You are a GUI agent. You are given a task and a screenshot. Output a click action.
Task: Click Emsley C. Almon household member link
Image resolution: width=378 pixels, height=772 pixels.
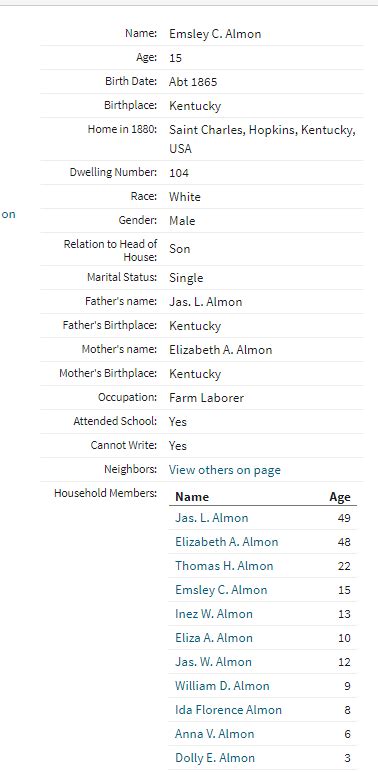point(221,590)
